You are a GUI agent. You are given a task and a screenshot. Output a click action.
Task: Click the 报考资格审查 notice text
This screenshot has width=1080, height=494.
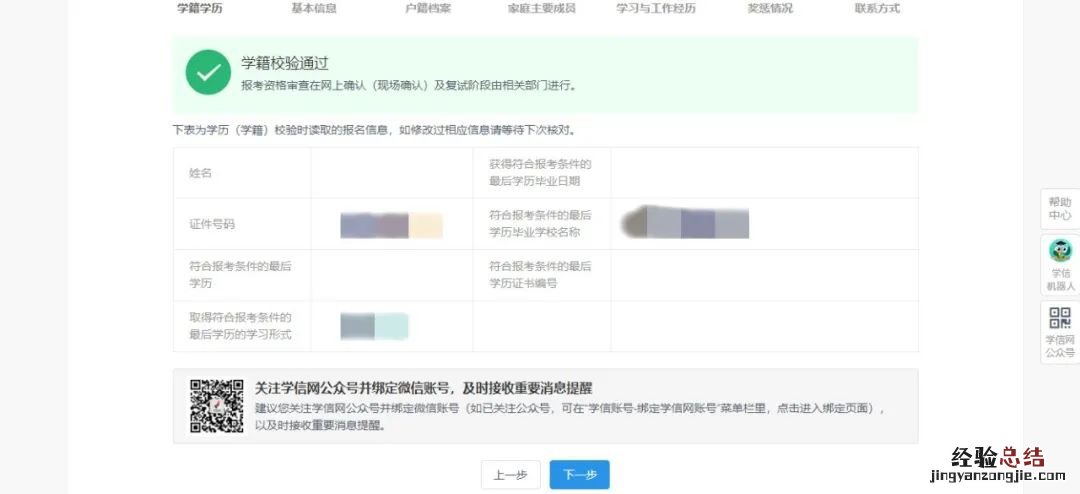point(408,86)
